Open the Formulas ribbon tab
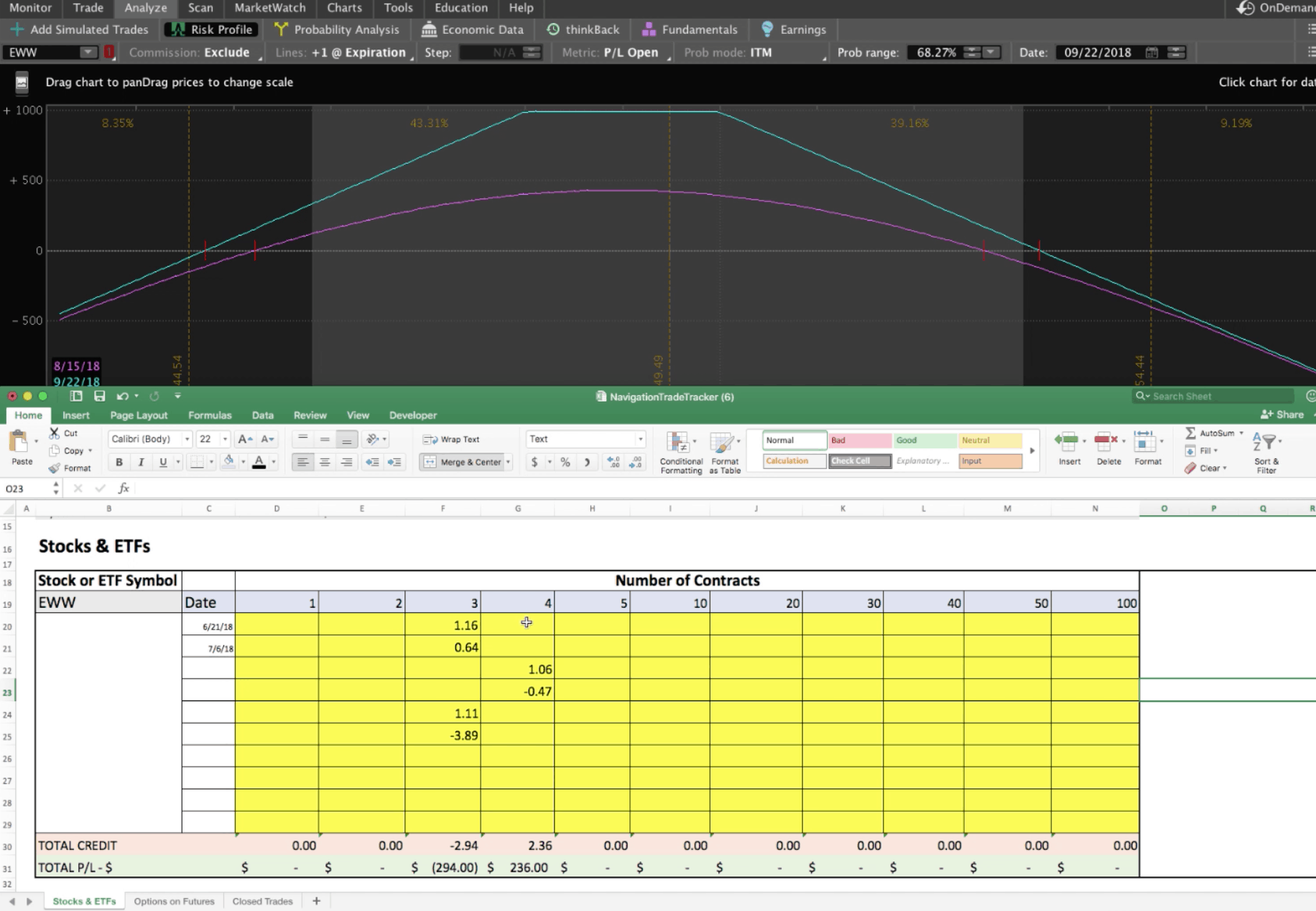Screen dimensions: 1316x911 point(210,415)
